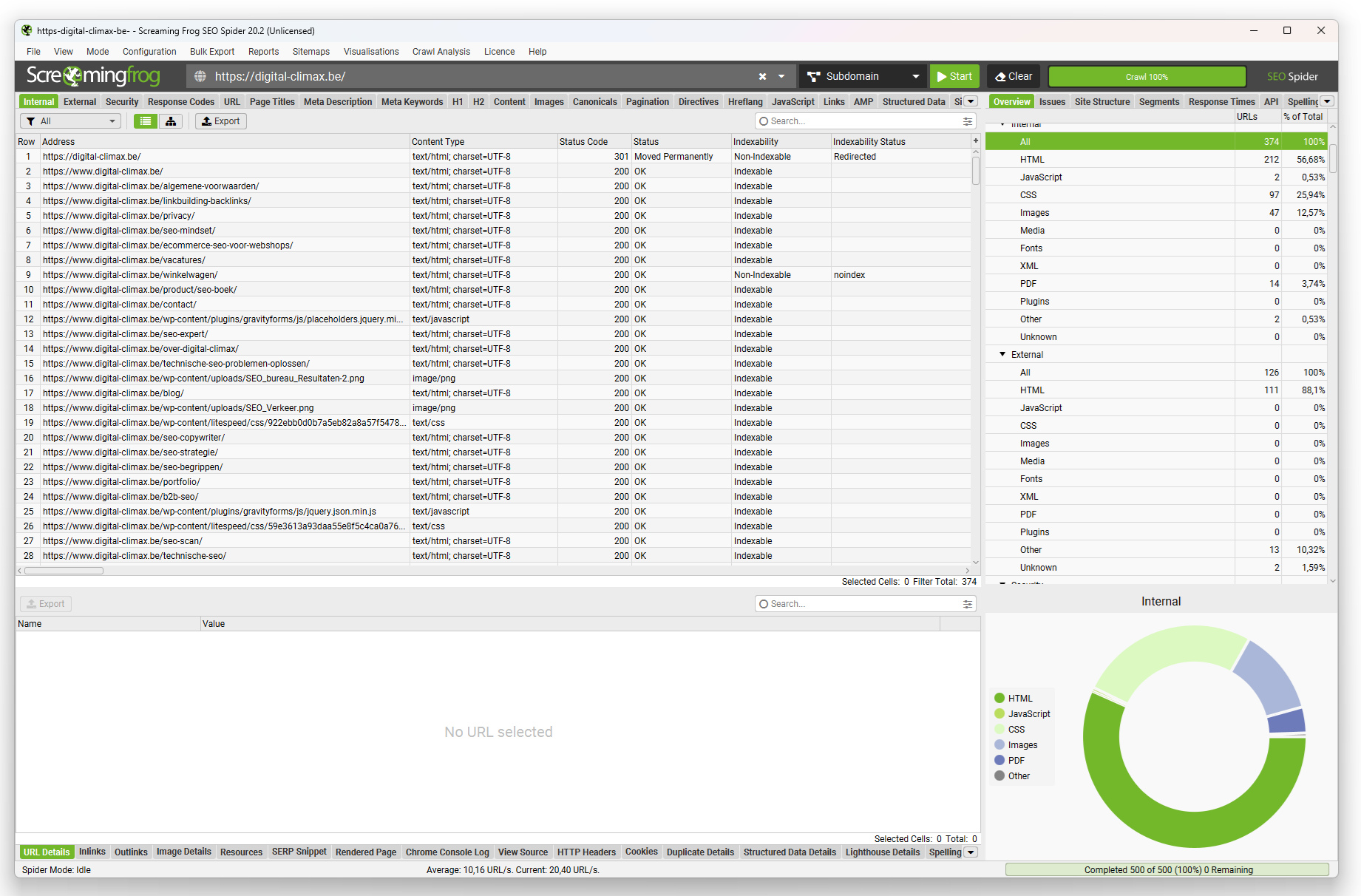
Task: Open the Issues tab in right panel
Action: [1052, 102]
